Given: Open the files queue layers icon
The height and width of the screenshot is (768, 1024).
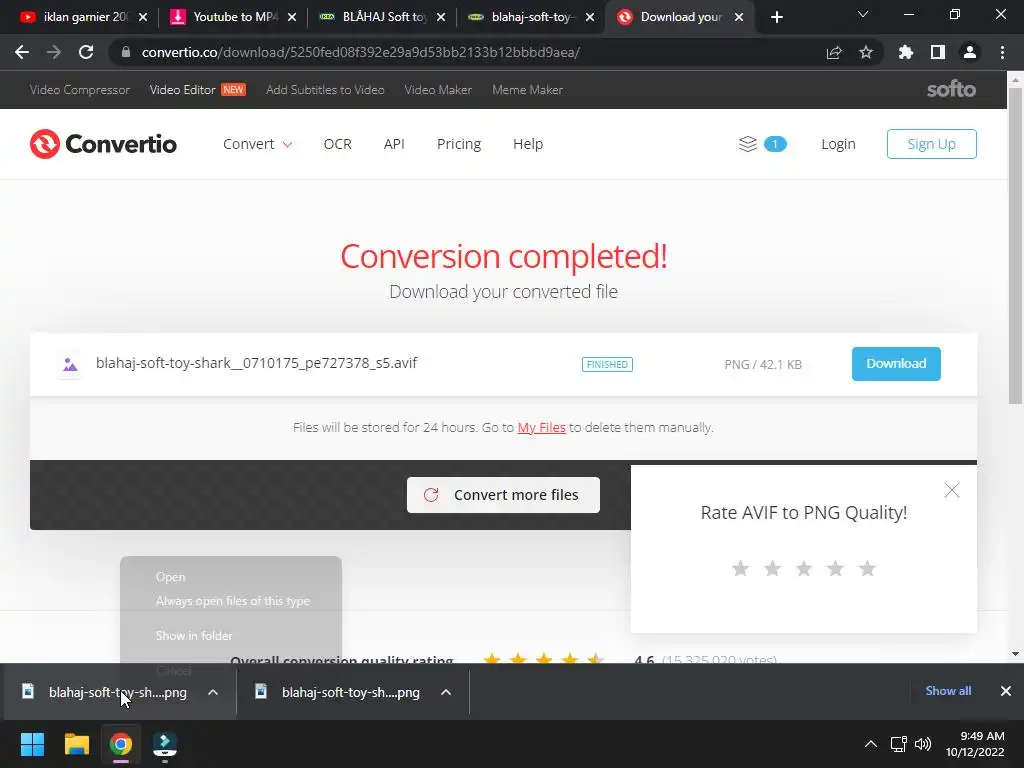Looking at the screenshot, I should [x=748, y=144].
